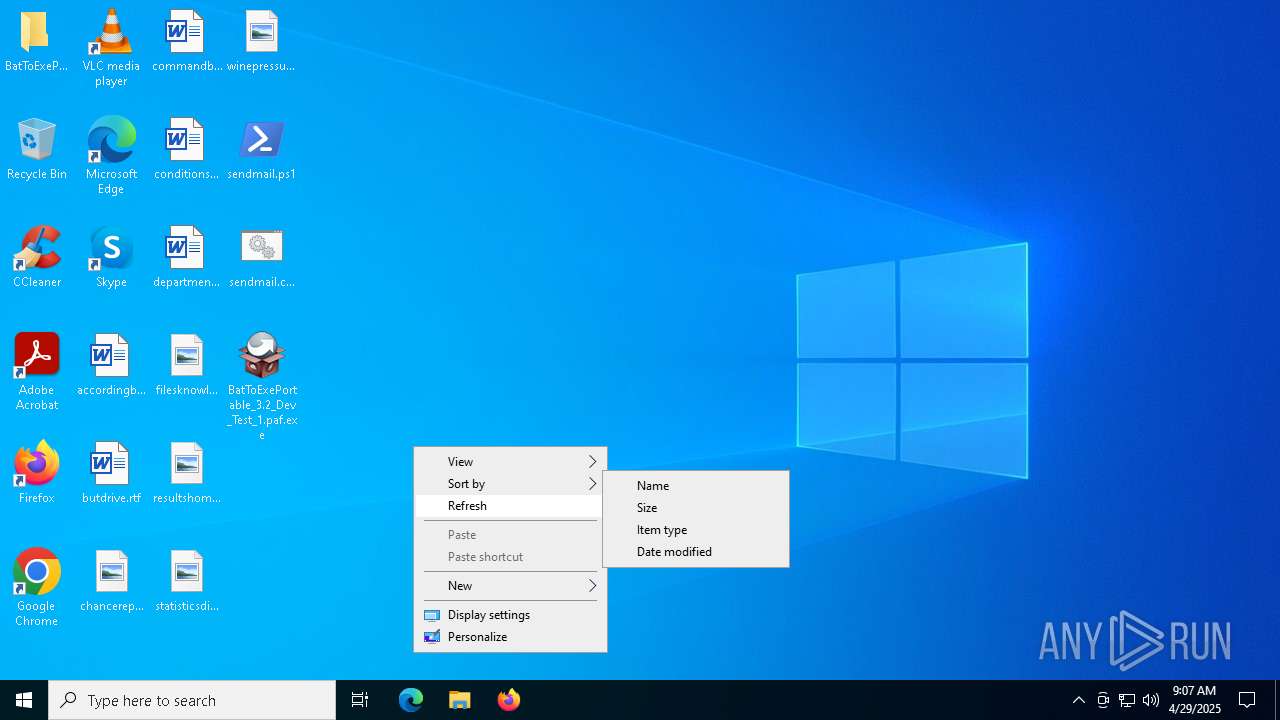Select the Microsoft Edge desktop shortcut
1280x720 pixels.
point(111,140)
